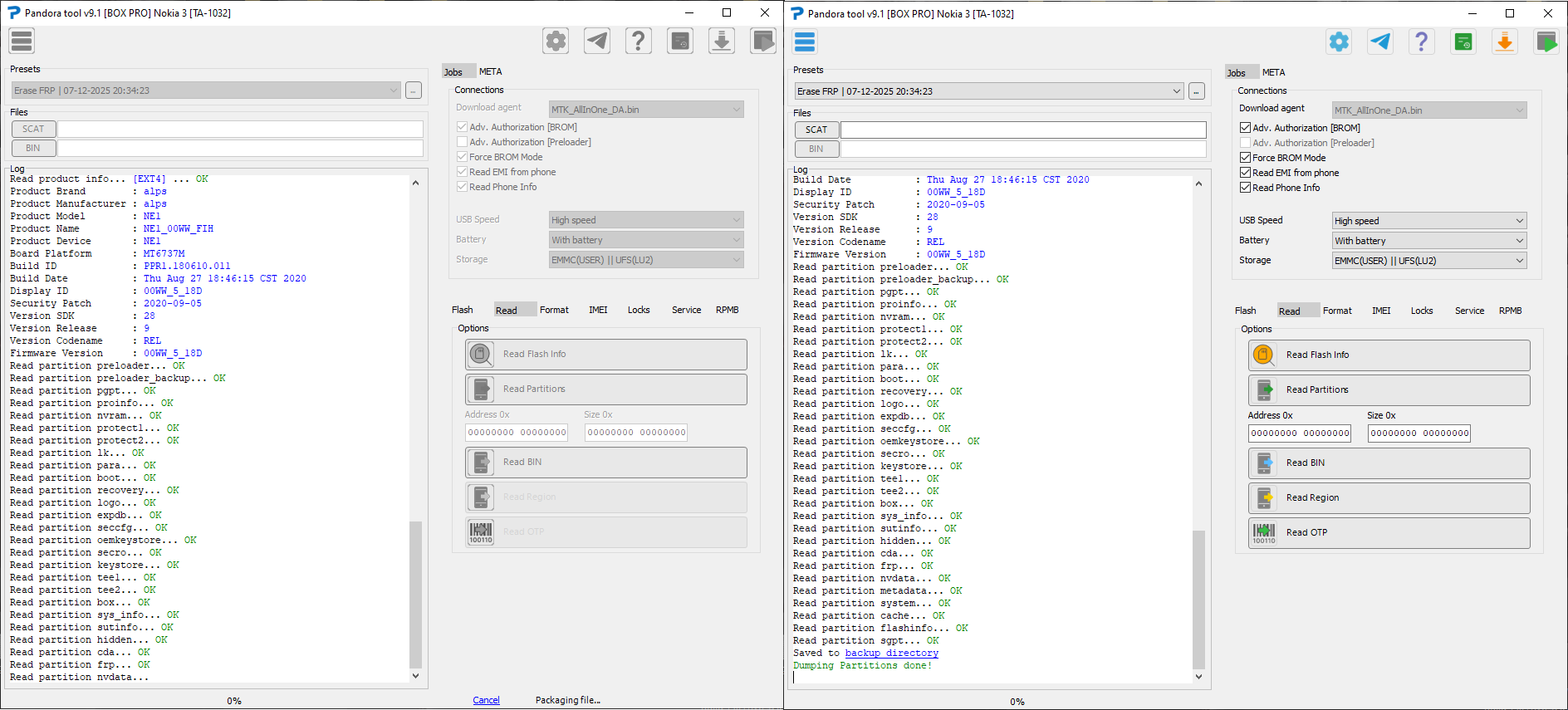The image size is (1568, 710).
Task: Click Address 0x field in right window
Action: point(1299,433)
